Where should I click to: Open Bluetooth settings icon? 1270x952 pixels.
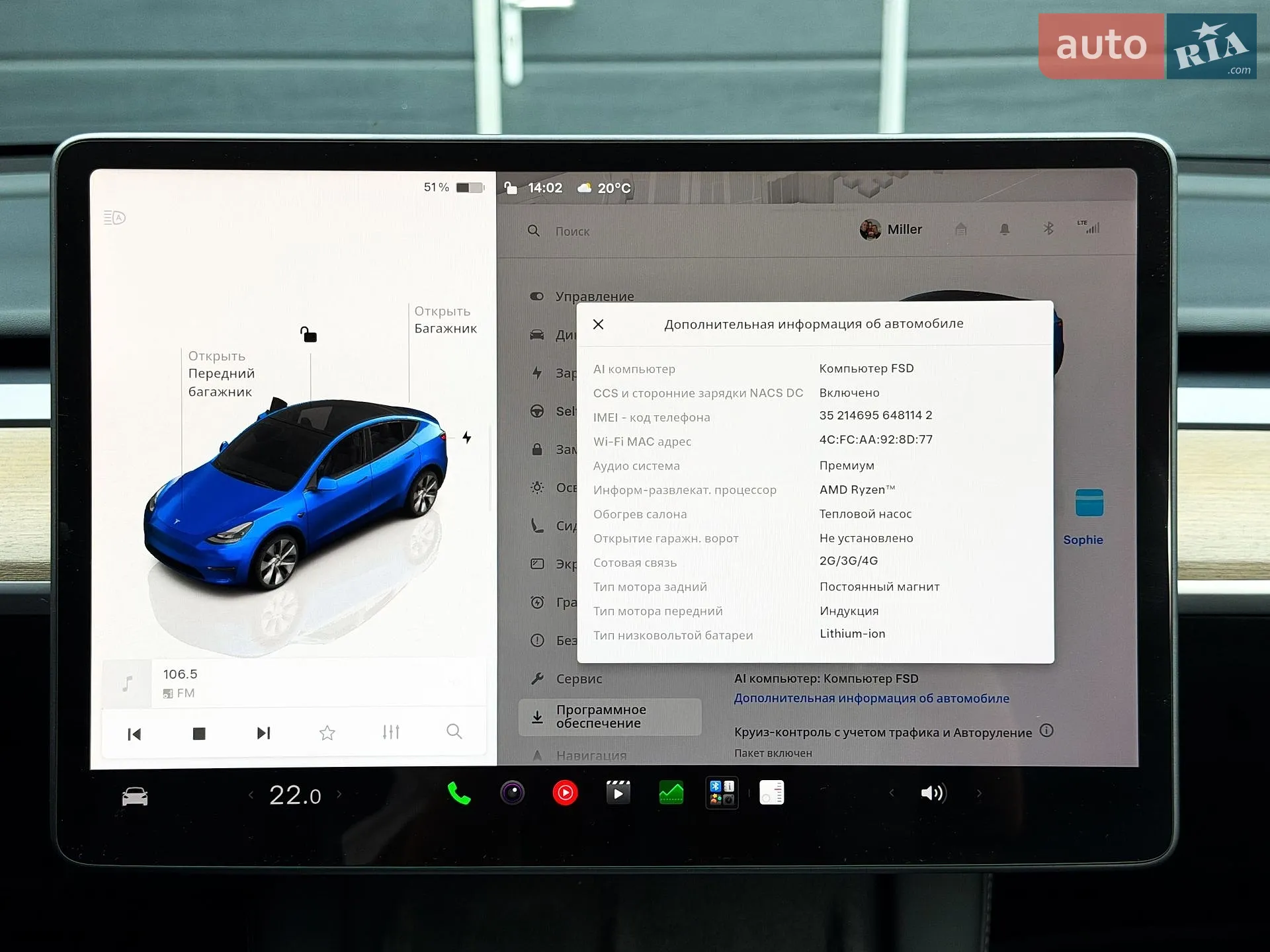[x=1048, y=228]
